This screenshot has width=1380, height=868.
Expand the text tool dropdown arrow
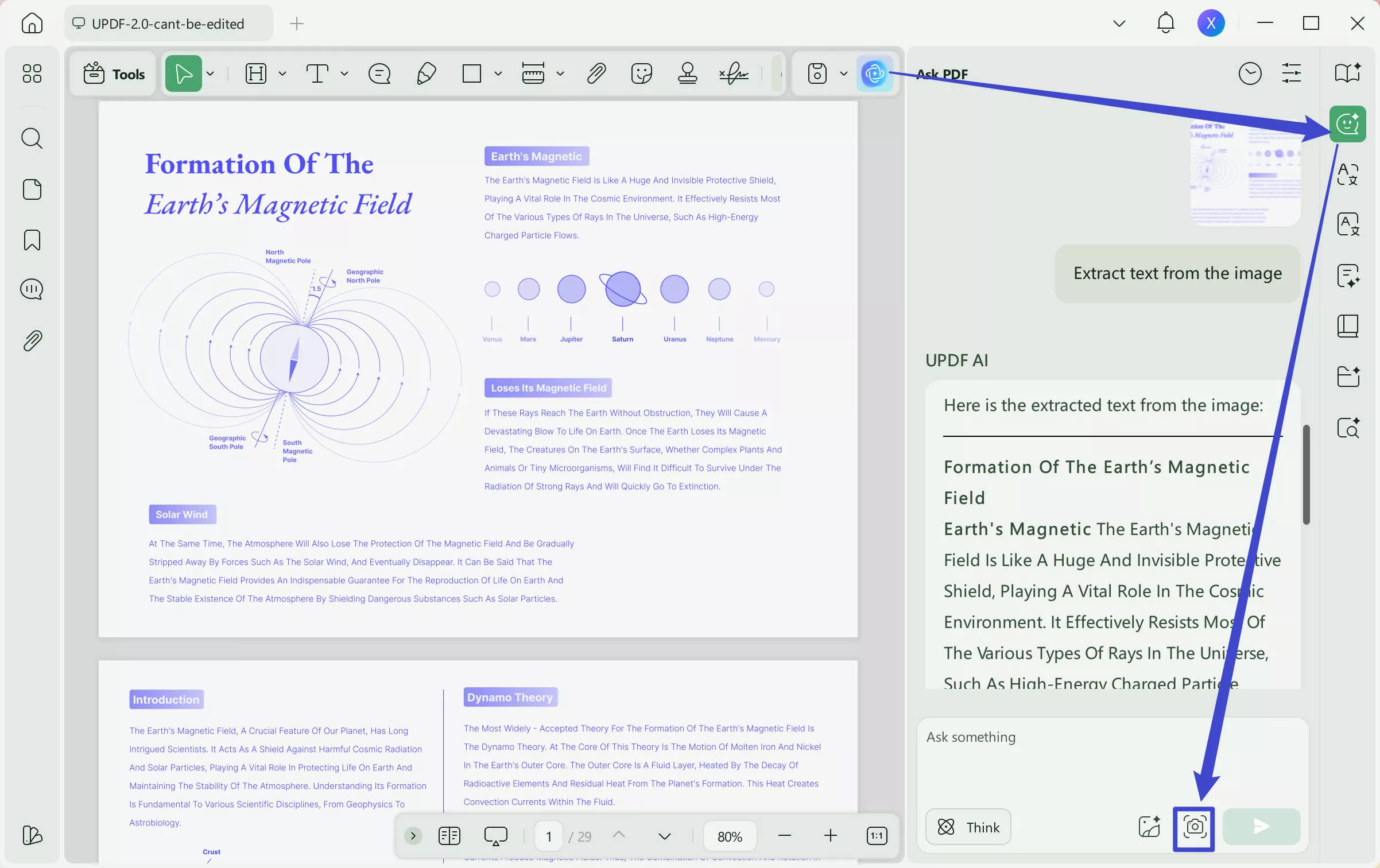[x=344, y=73]
